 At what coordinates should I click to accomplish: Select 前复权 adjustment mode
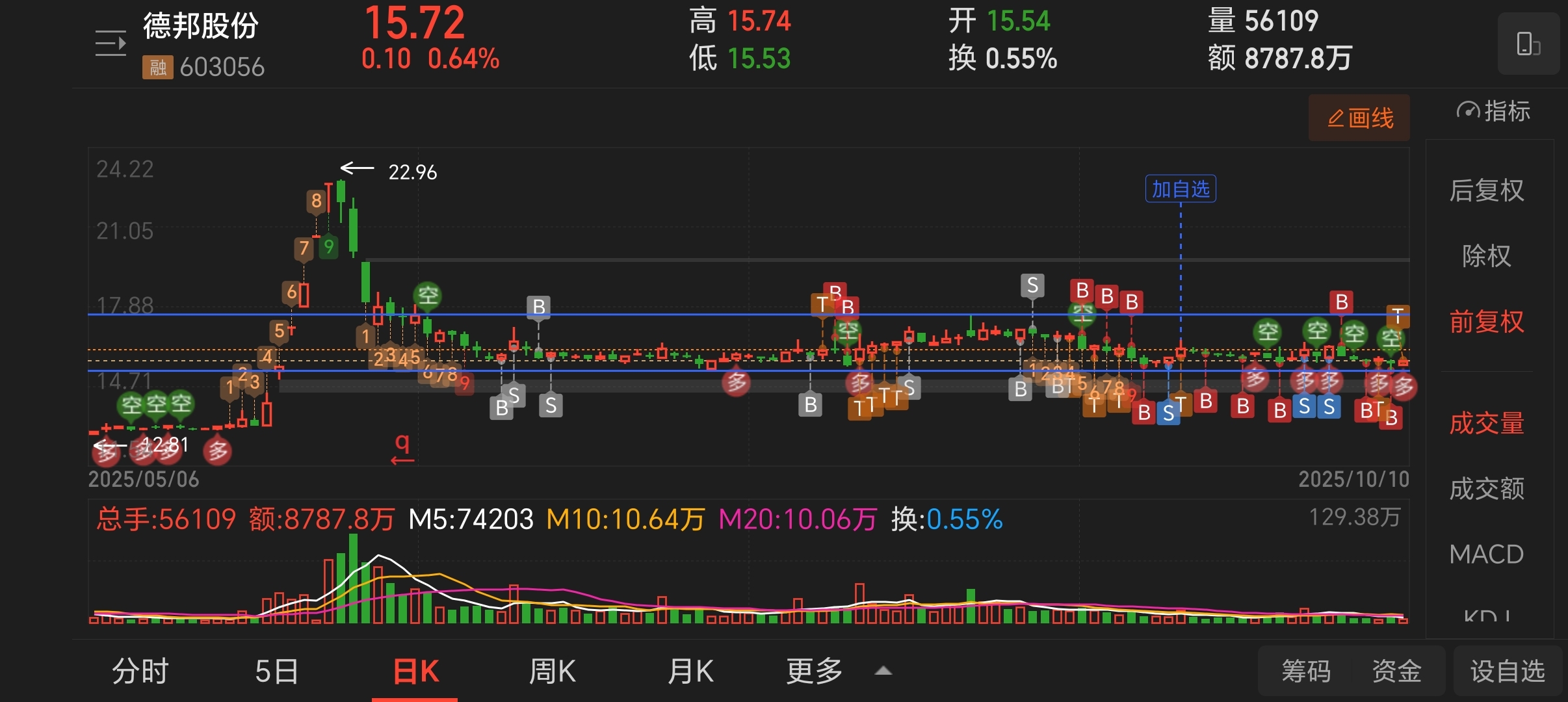point(1486,322)
